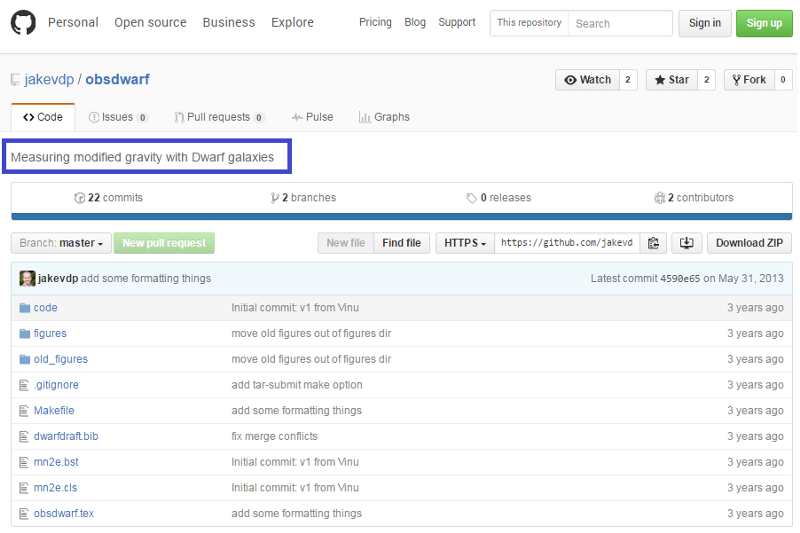
Task: Open the Graphs tab
Action: coord(384,117)
